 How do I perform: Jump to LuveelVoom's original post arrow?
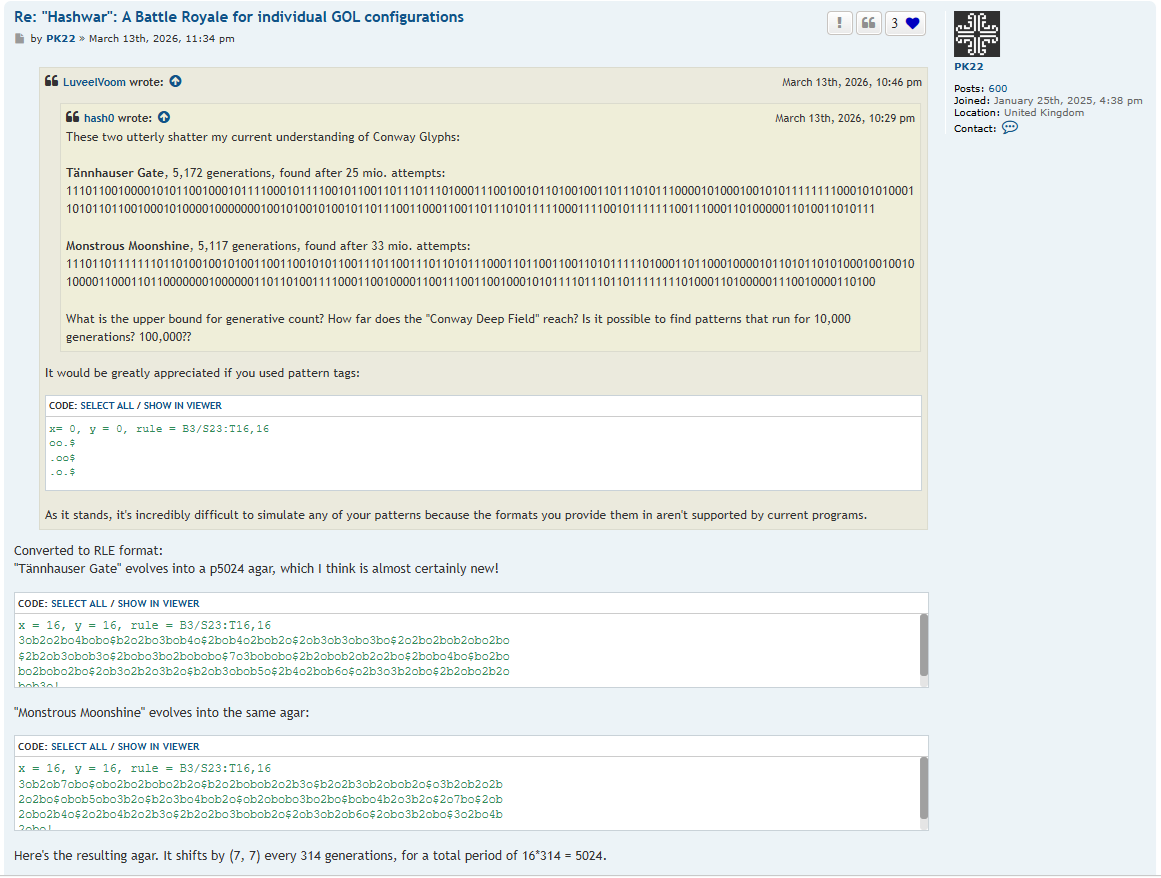coord(175,81)
